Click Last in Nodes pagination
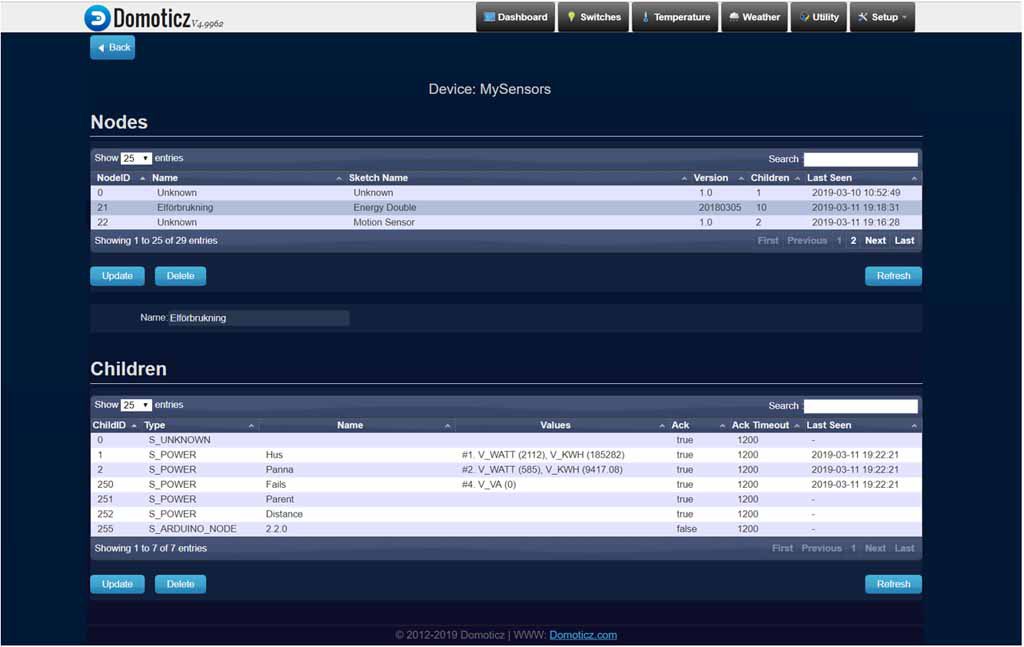Image resolution: width=1024 pixels, height=647 pixels. 904,241
